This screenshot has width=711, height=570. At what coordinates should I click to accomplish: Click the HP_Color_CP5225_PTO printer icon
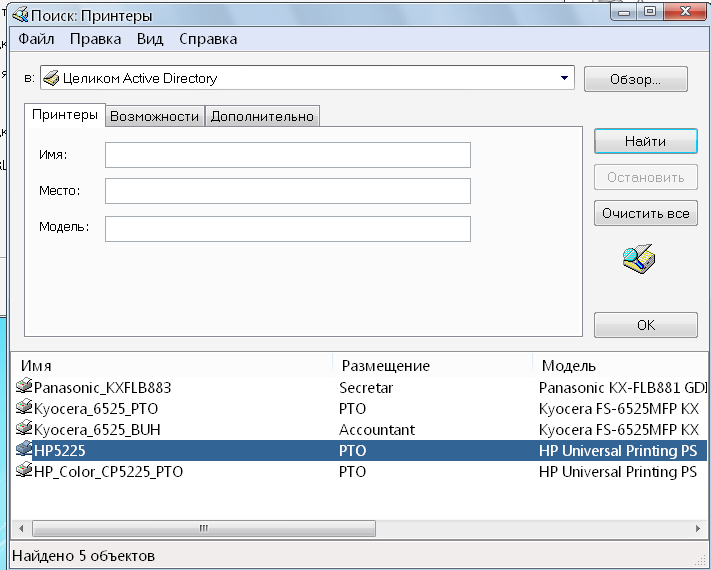24,470
